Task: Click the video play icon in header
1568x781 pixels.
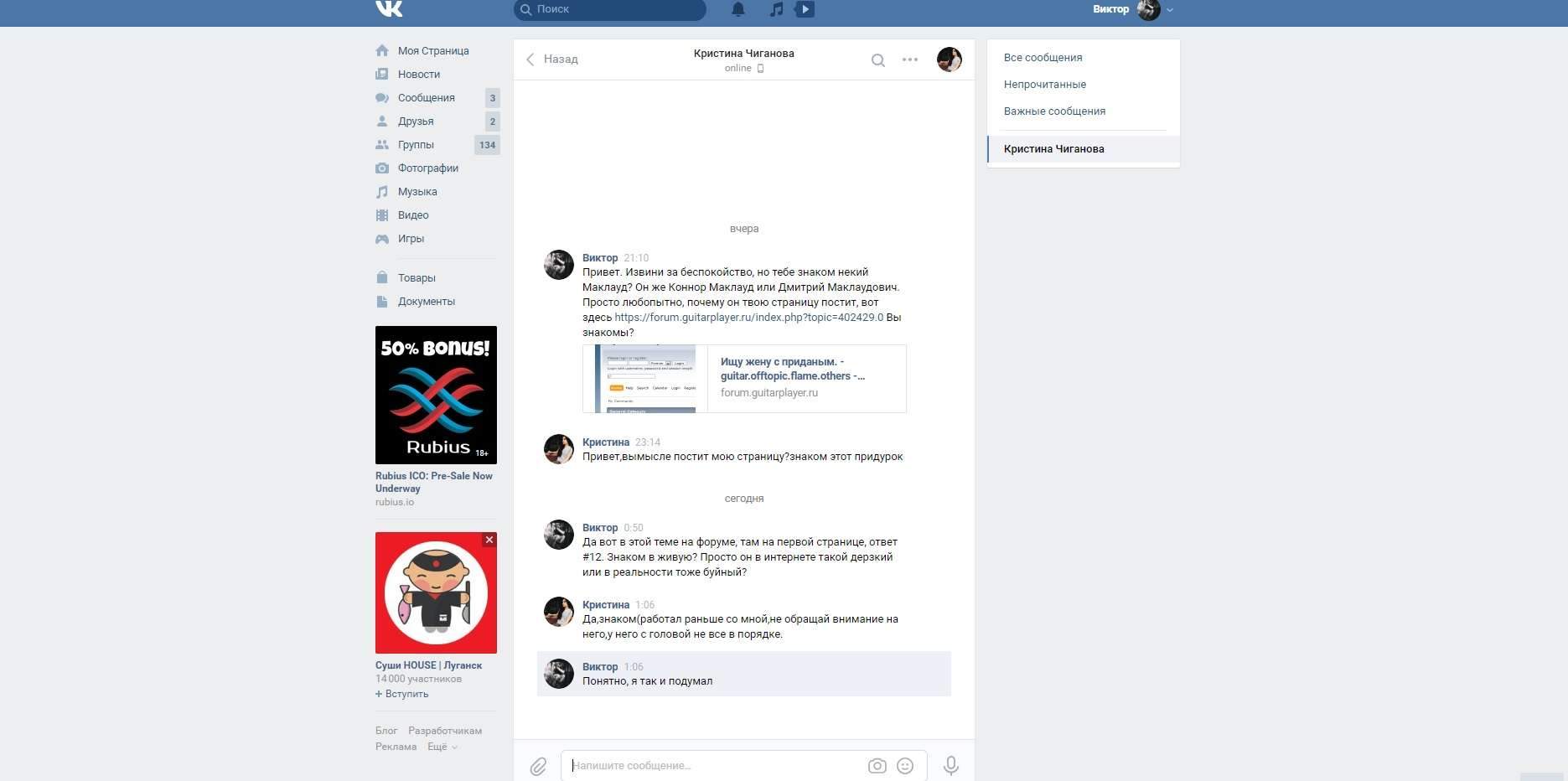Action: point(805,9)
